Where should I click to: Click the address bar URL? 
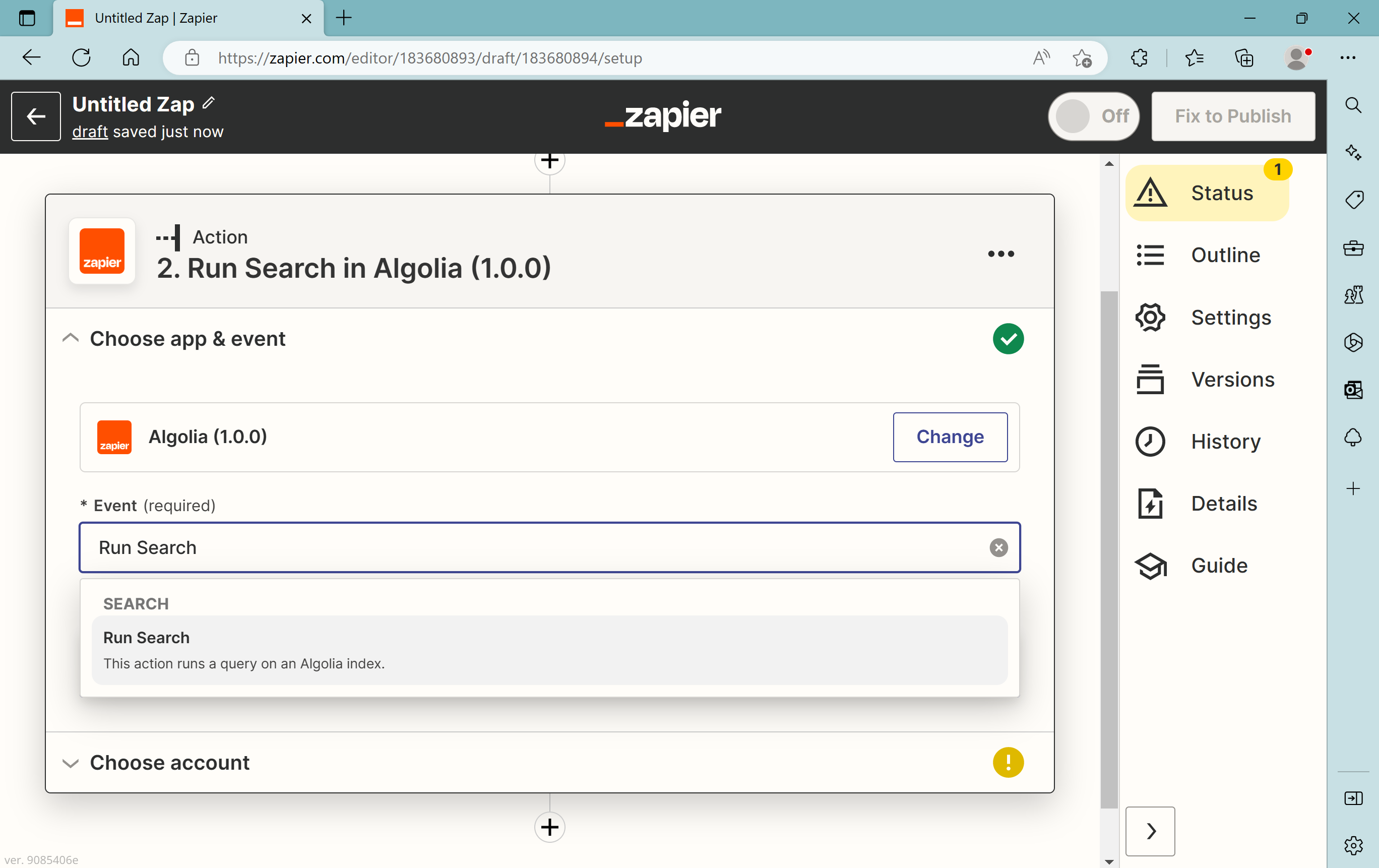[x=429, y=58]
